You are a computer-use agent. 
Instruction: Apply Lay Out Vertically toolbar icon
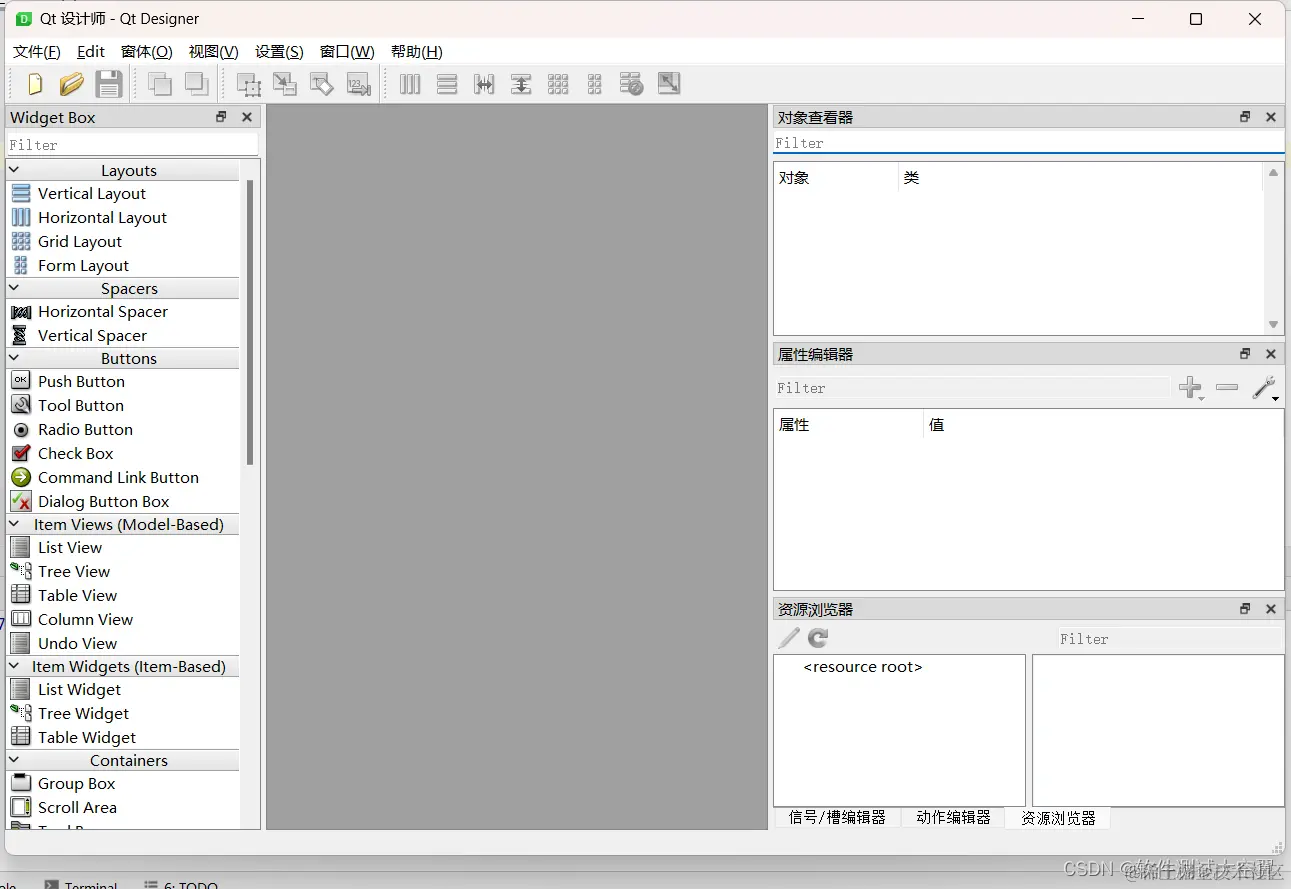(x=447, y=84)
